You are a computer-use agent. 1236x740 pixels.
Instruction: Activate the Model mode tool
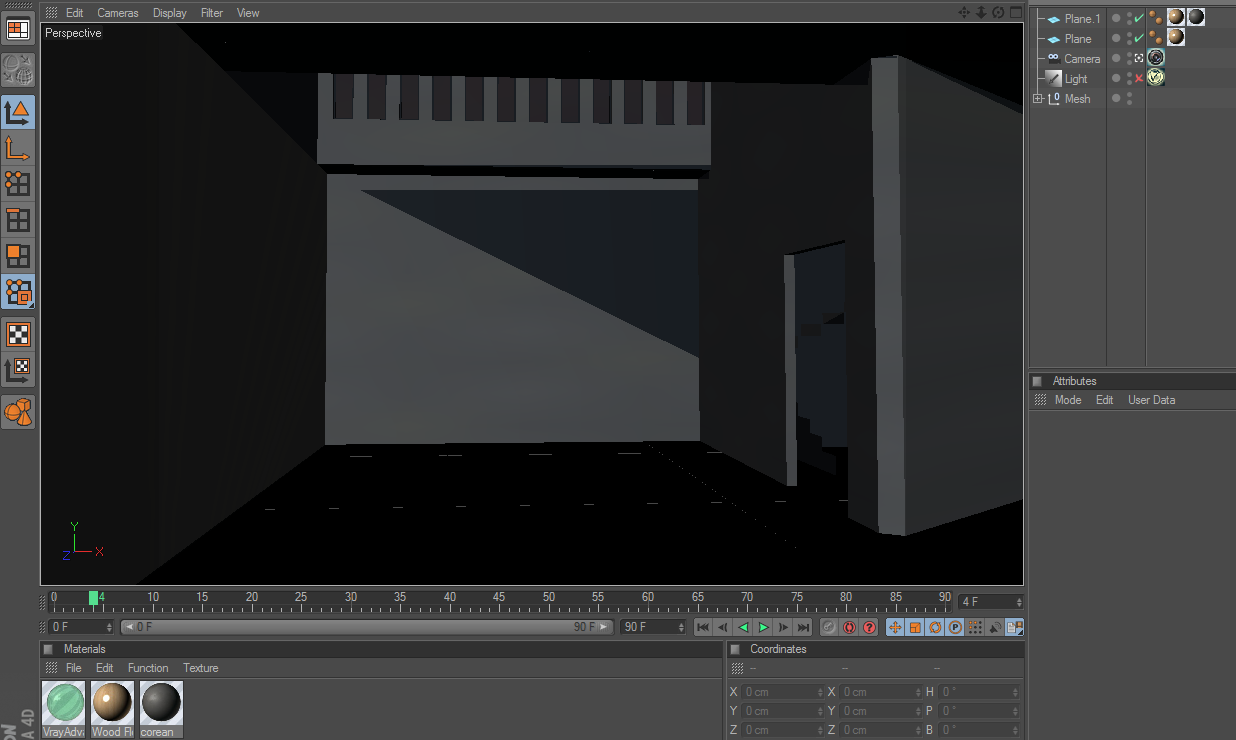coord(18,111)
